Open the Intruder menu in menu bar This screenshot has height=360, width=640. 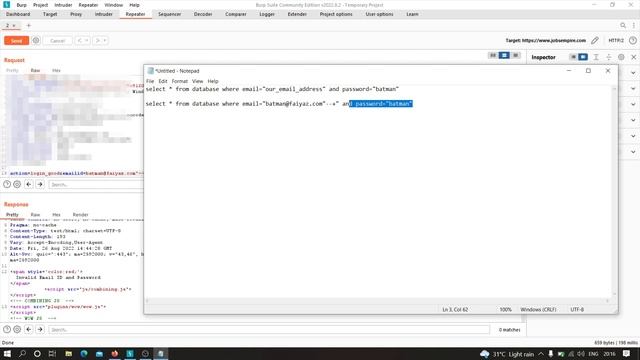point(63,5)
